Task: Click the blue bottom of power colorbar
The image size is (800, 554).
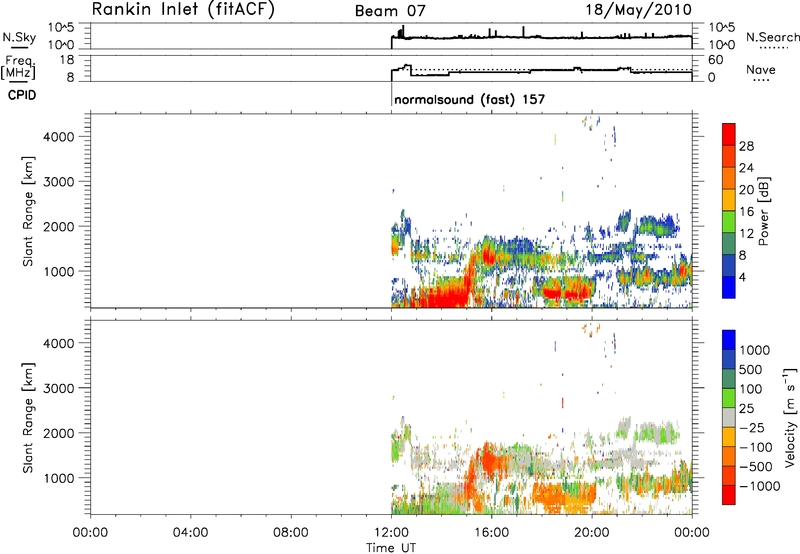Action: (729, 287)
